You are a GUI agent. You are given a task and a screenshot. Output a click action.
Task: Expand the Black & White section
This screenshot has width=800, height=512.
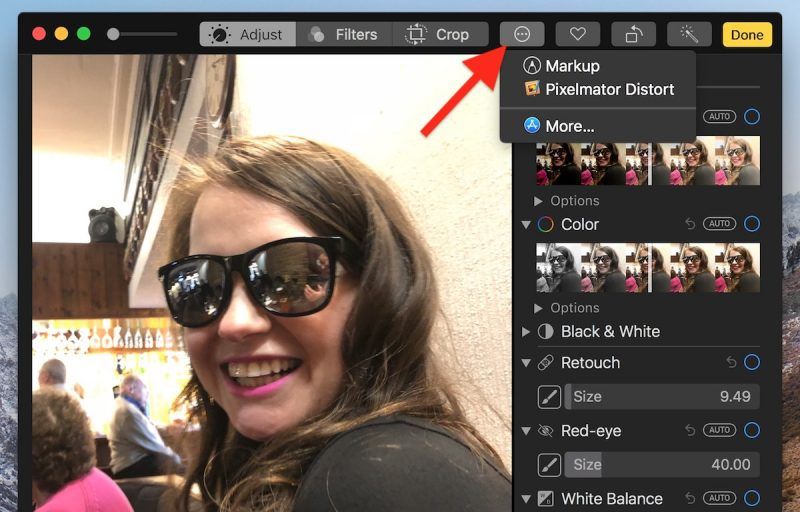click(527, 331)
